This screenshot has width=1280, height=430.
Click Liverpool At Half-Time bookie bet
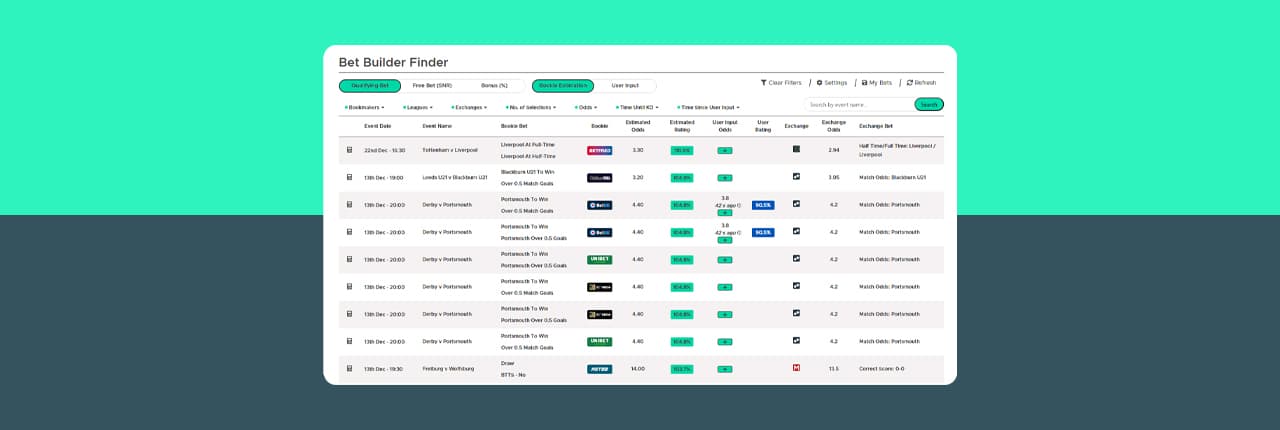click(x=528, y=156)
